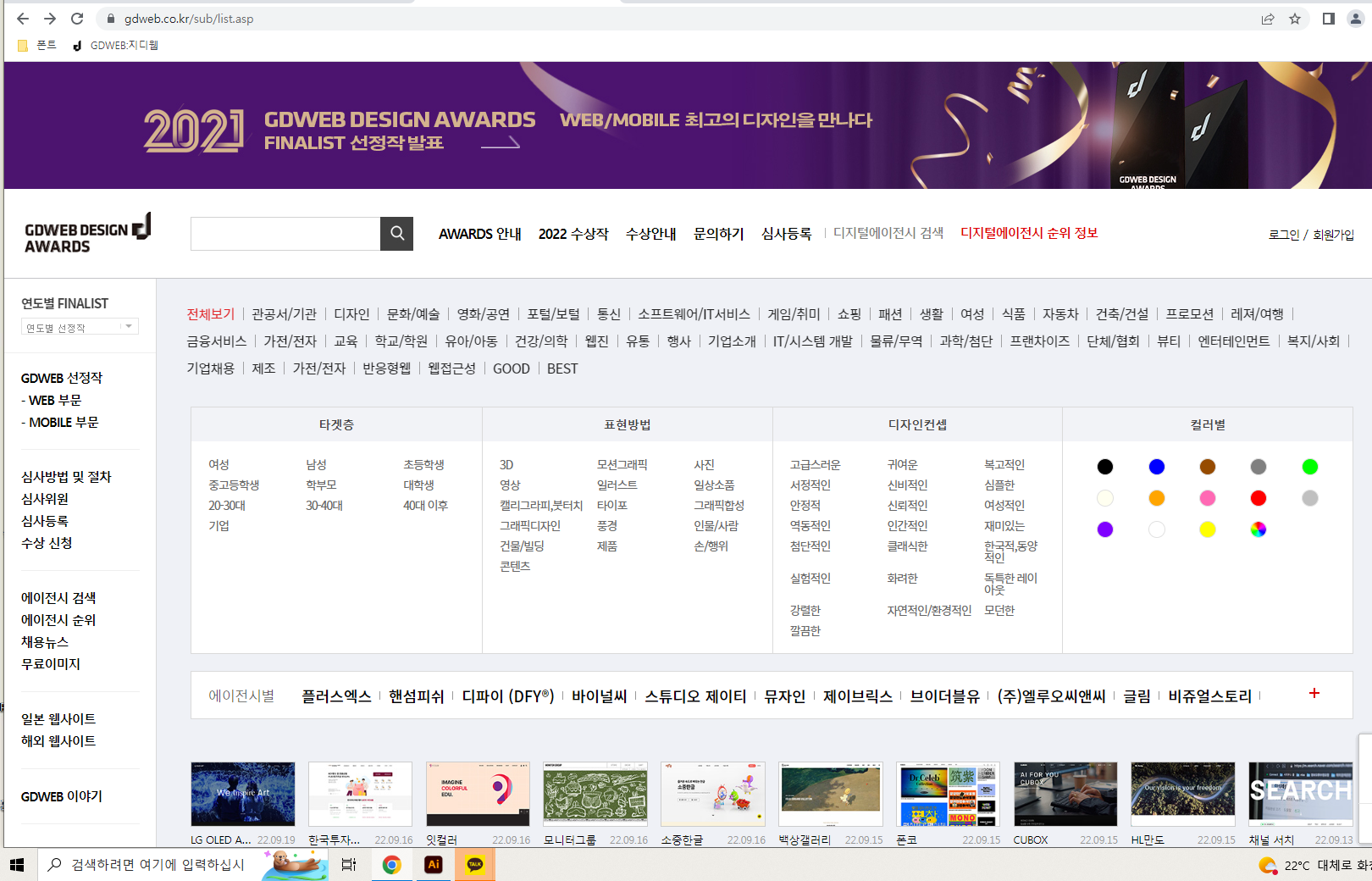Open Adobe Illustrator from the taskbar
Image resolution: width=1372 pixels, height=881 pixels.
434,865
